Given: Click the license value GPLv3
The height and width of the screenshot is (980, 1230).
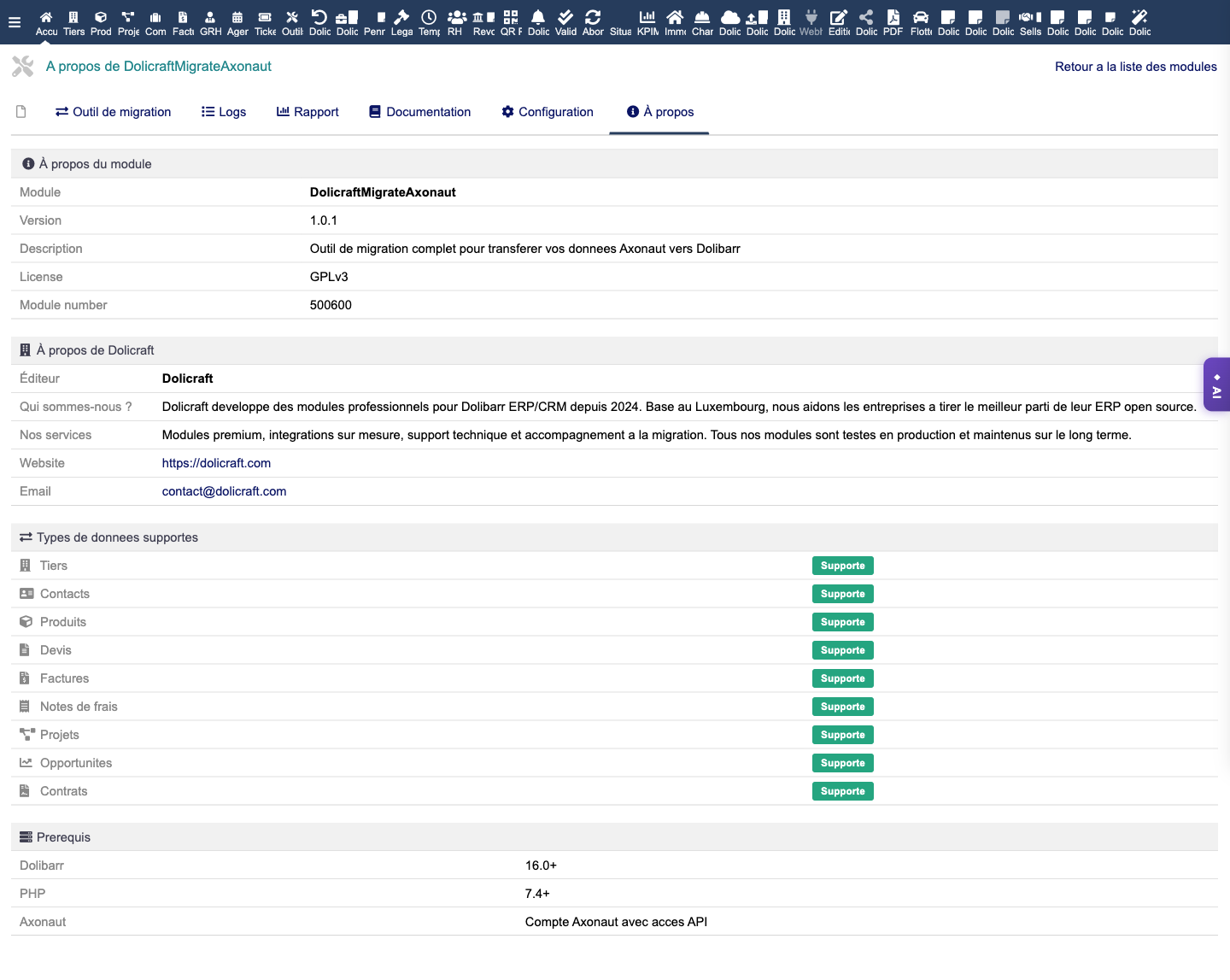Looking at the screenshot, I should click(329, 277).
